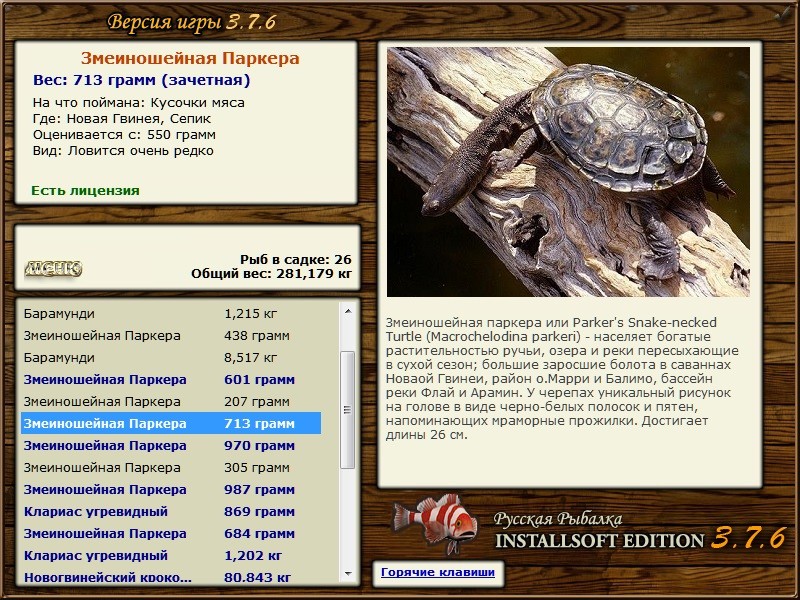The width and height of the screenshot is (800, 600).
Task: Select Змеиношейная Паркера 987 грамм row
Action: (171, 489)
